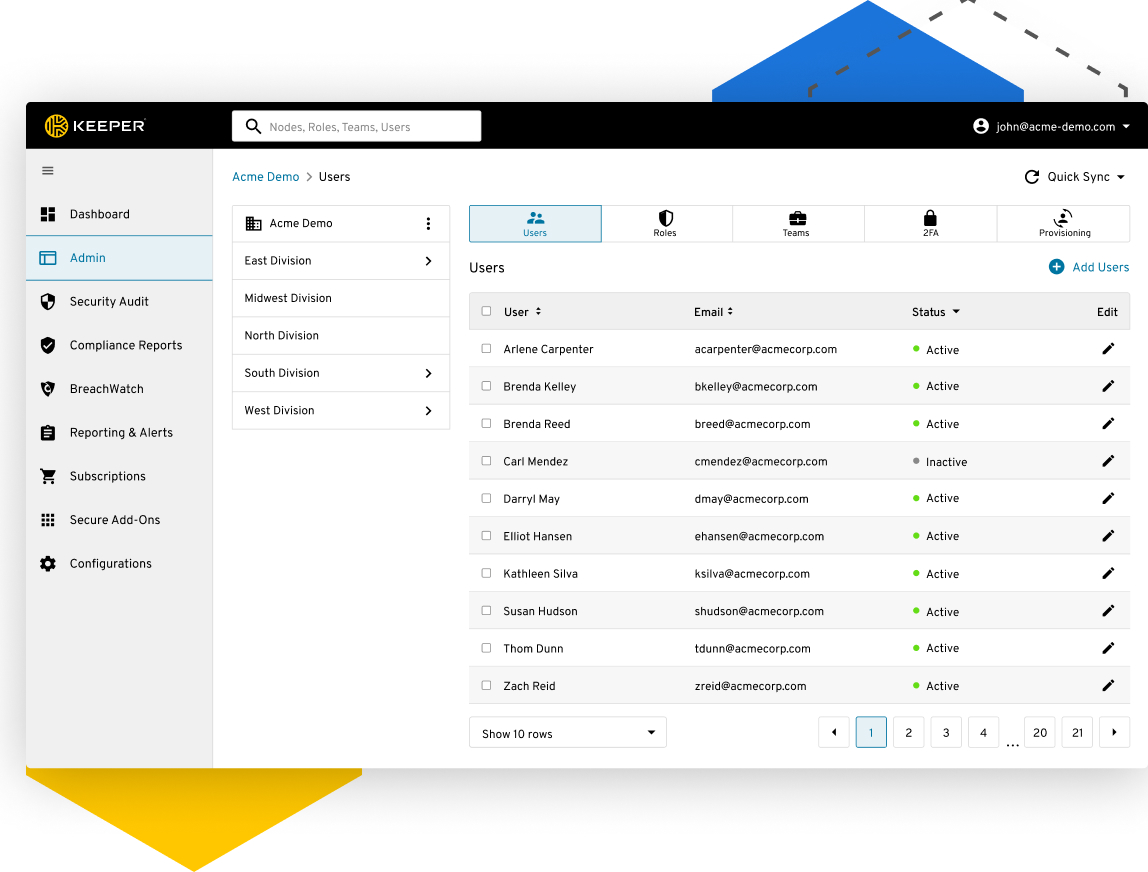
Task: Switch to the 2FA tab
Action: point(930,224)
